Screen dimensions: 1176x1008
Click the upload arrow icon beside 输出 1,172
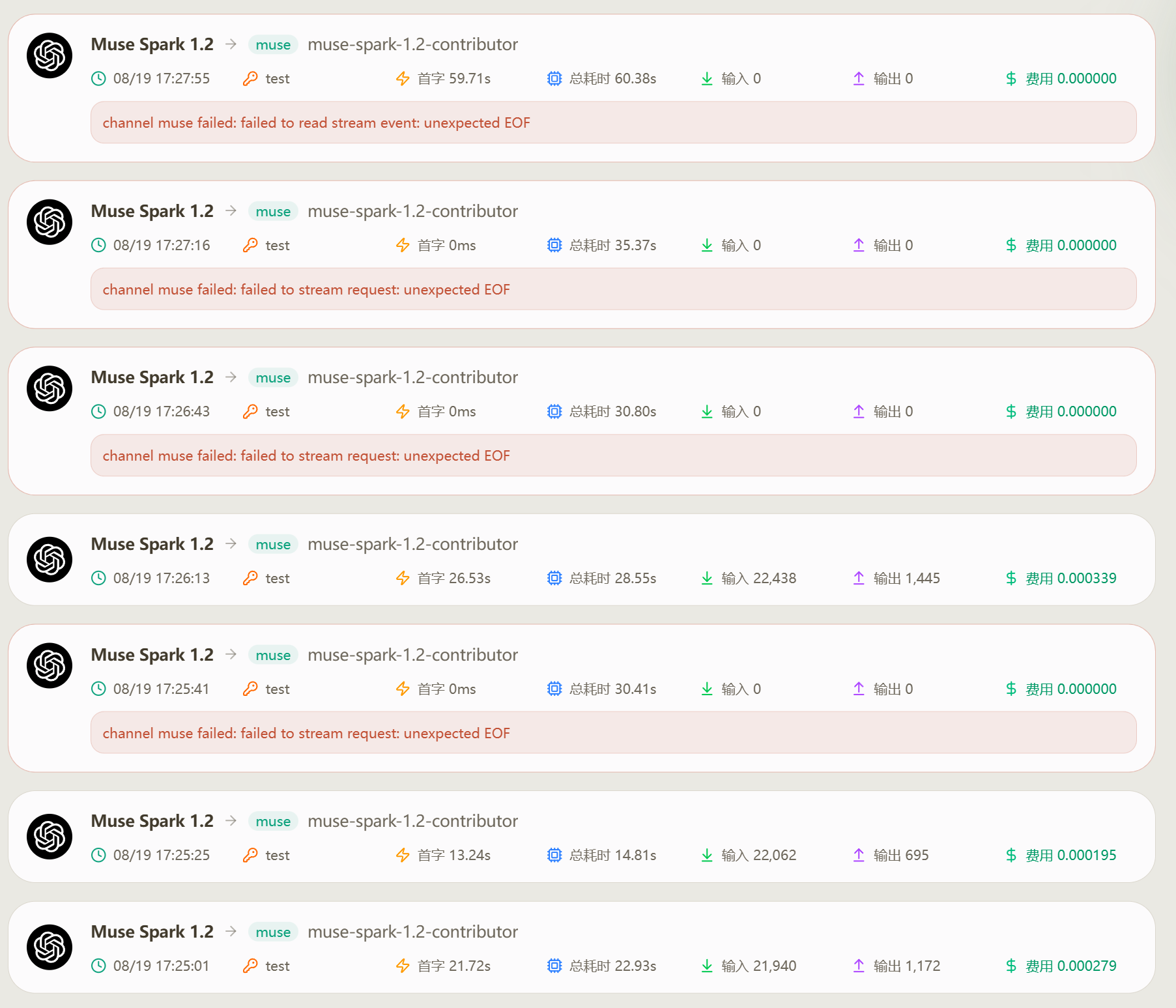point(859,966)
